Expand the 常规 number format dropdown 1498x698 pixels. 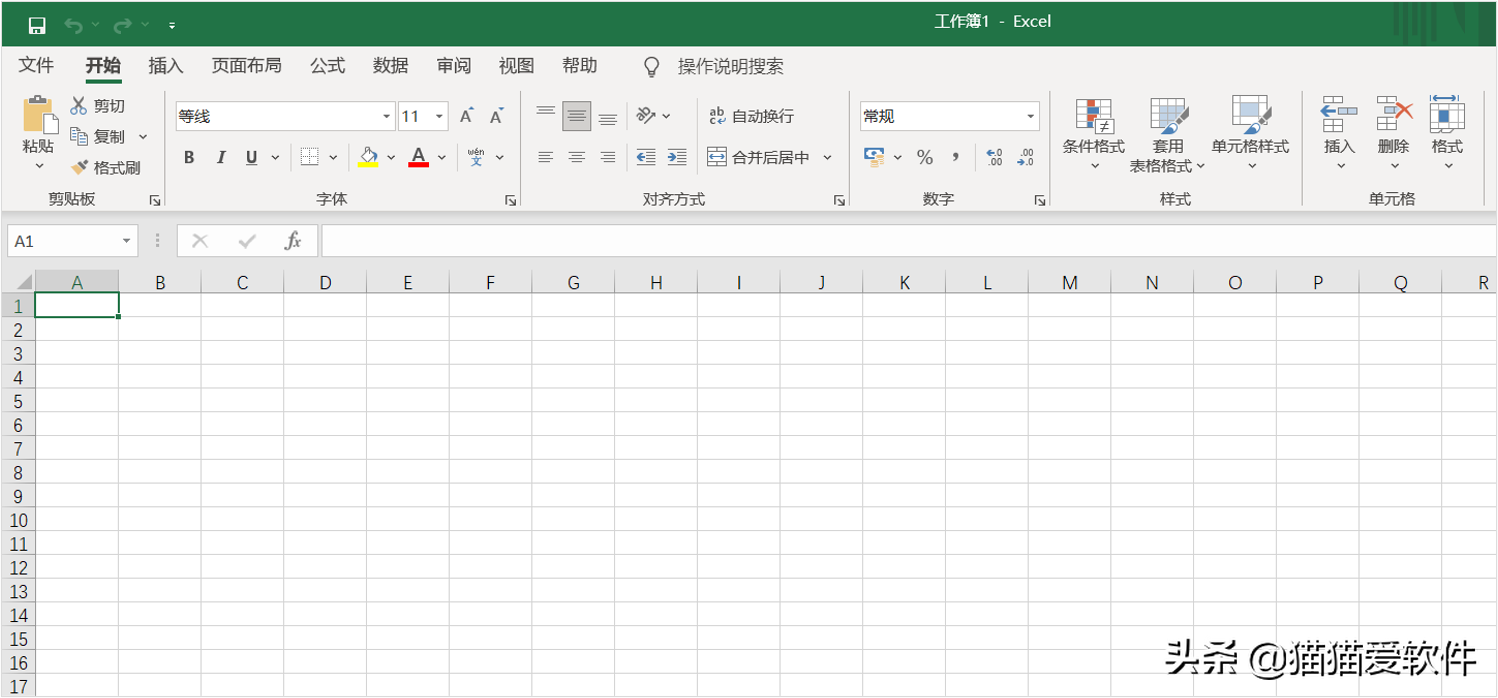tap(1033, 116)
